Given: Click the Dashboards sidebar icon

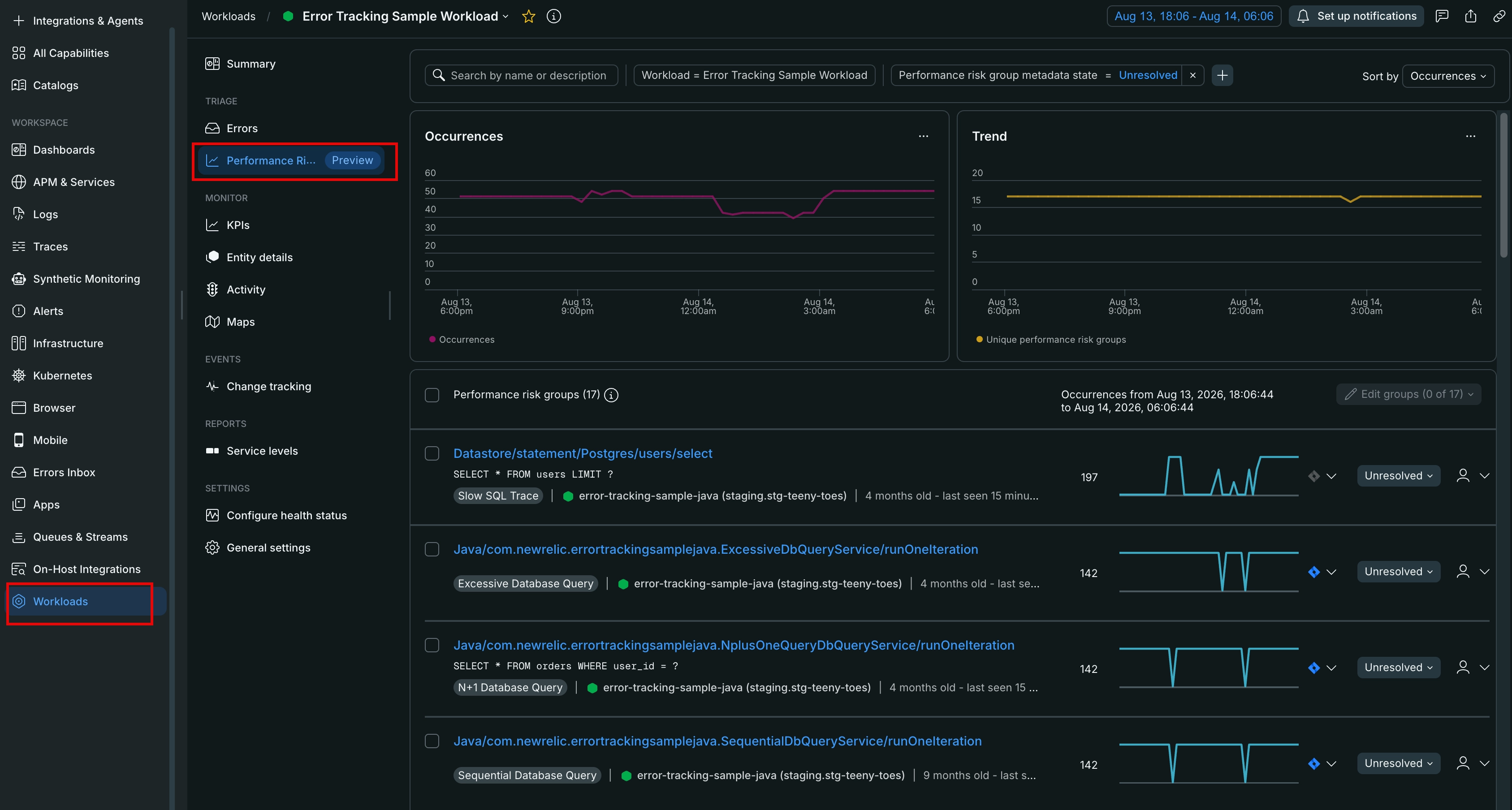Looking at the screenshot, I should pyautogui.click(x=19, y=150).
